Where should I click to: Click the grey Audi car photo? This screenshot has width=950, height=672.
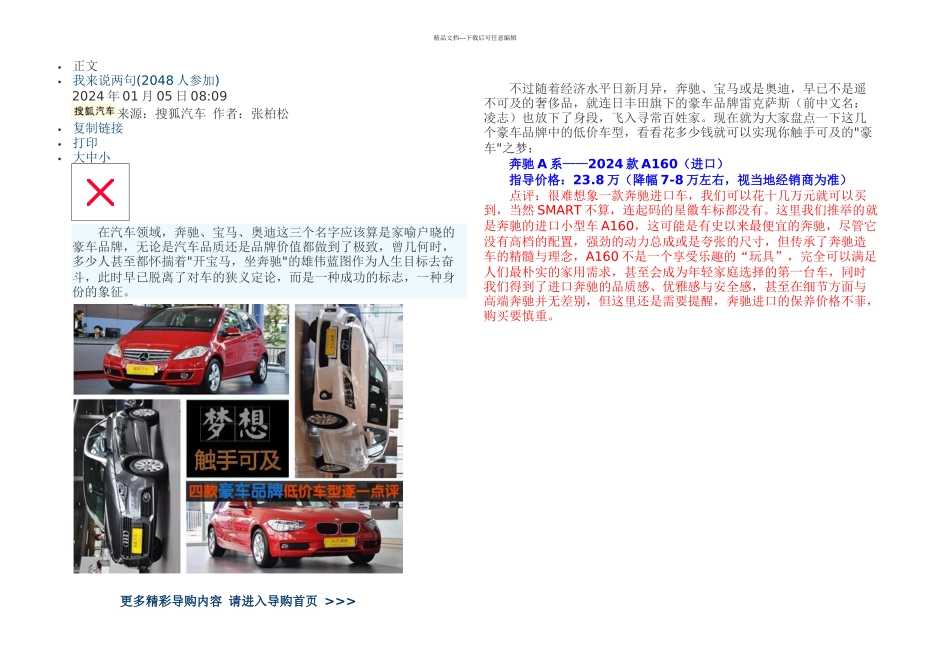(127, 486)
